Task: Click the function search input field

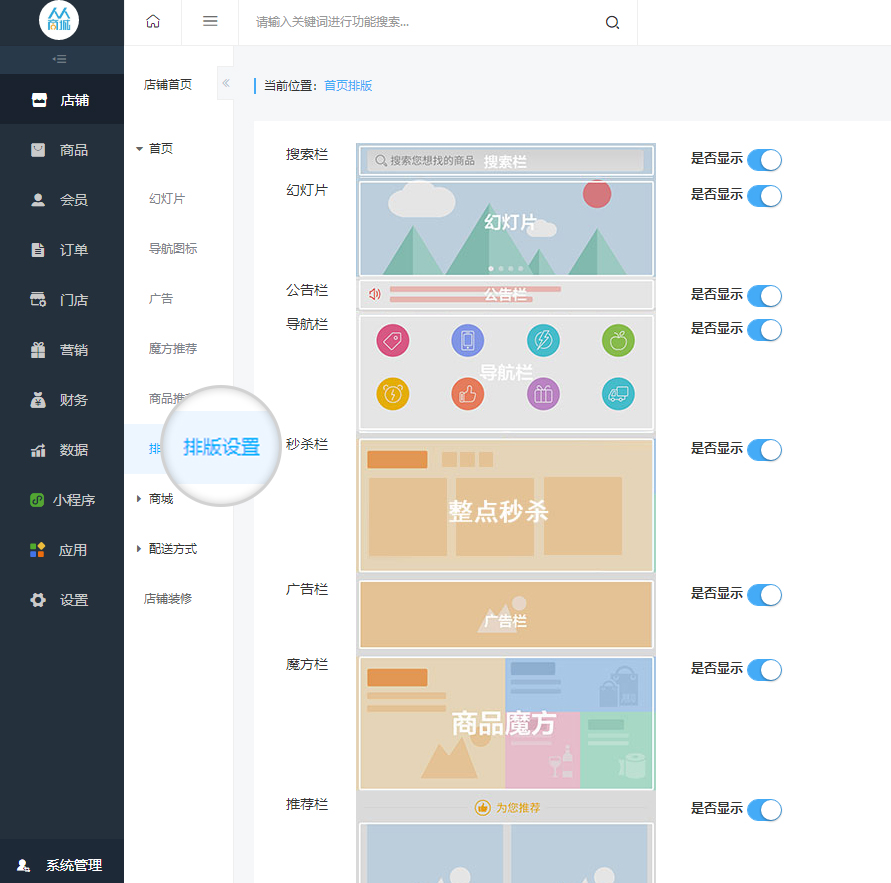Action: 420,22
